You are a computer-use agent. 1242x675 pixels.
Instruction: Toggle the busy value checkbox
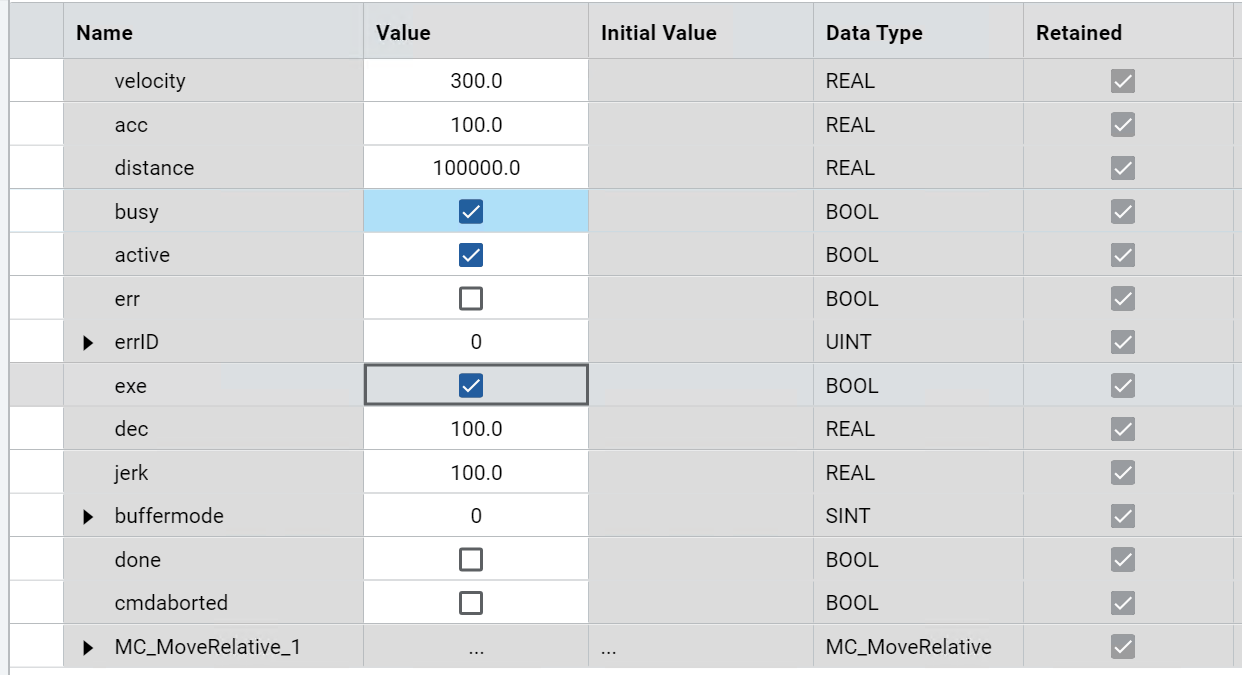click(x=470, y=212)
